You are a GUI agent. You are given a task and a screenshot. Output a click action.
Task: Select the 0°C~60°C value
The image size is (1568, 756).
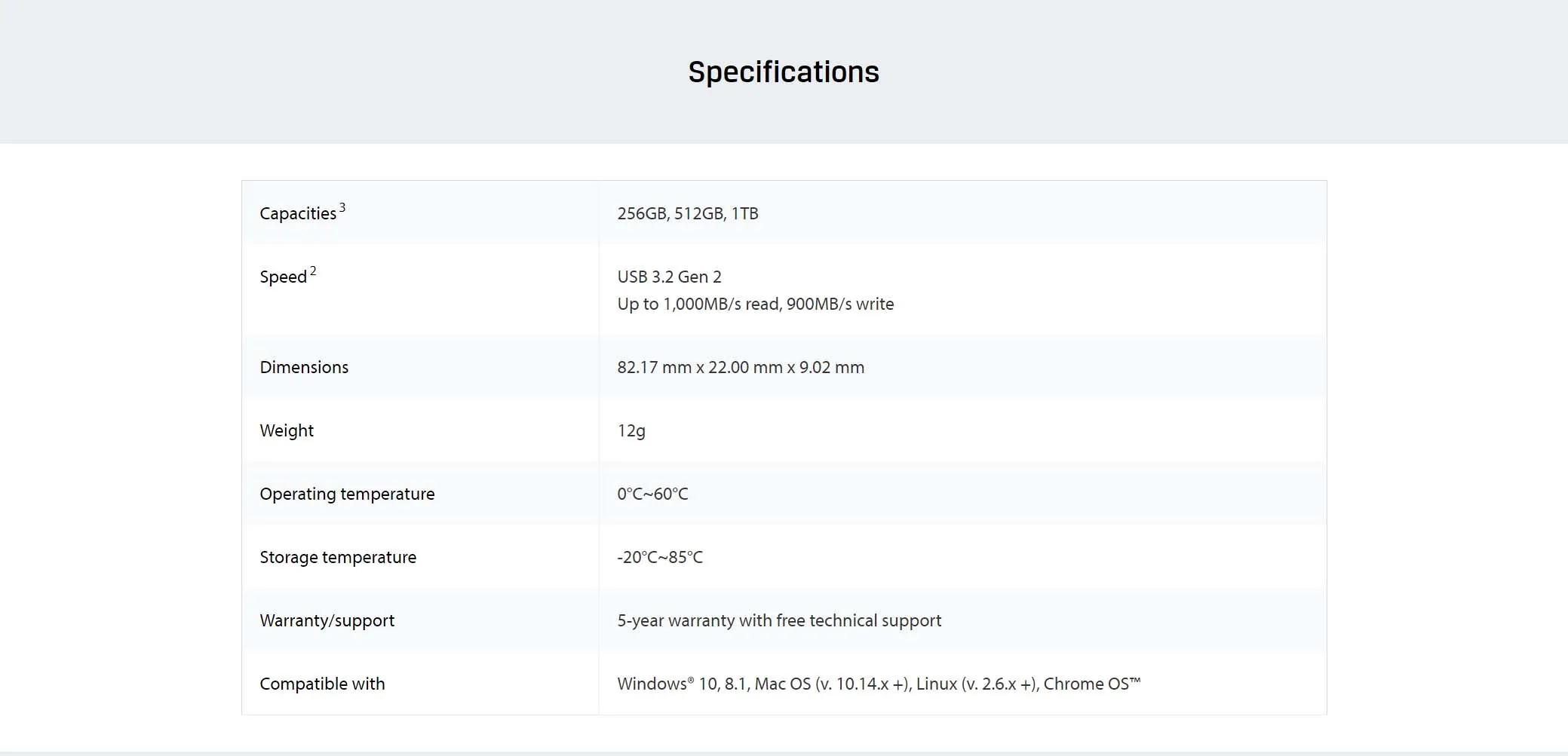click(x=652, y=494)
